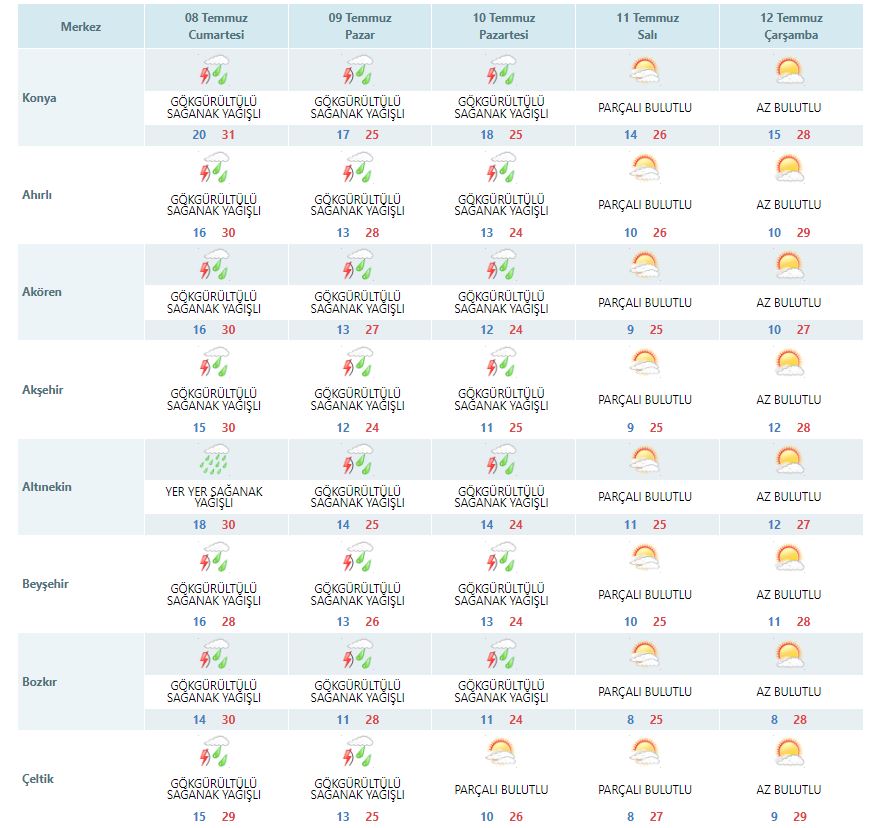Image resolution: width=882 pixels, height=828 pixels.
Task: Open the Konya city row label
Action: [39, 98]
